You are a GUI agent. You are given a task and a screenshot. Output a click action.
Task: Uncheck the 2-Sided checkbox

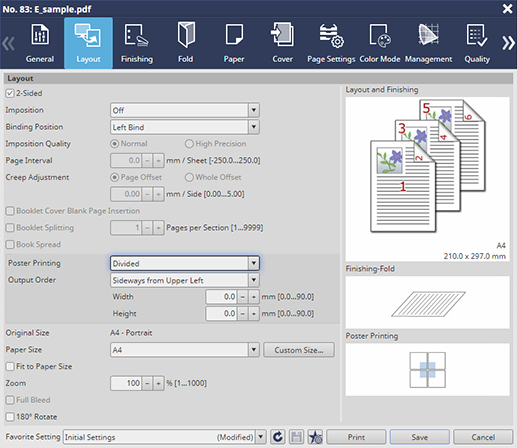coord(10,93)
